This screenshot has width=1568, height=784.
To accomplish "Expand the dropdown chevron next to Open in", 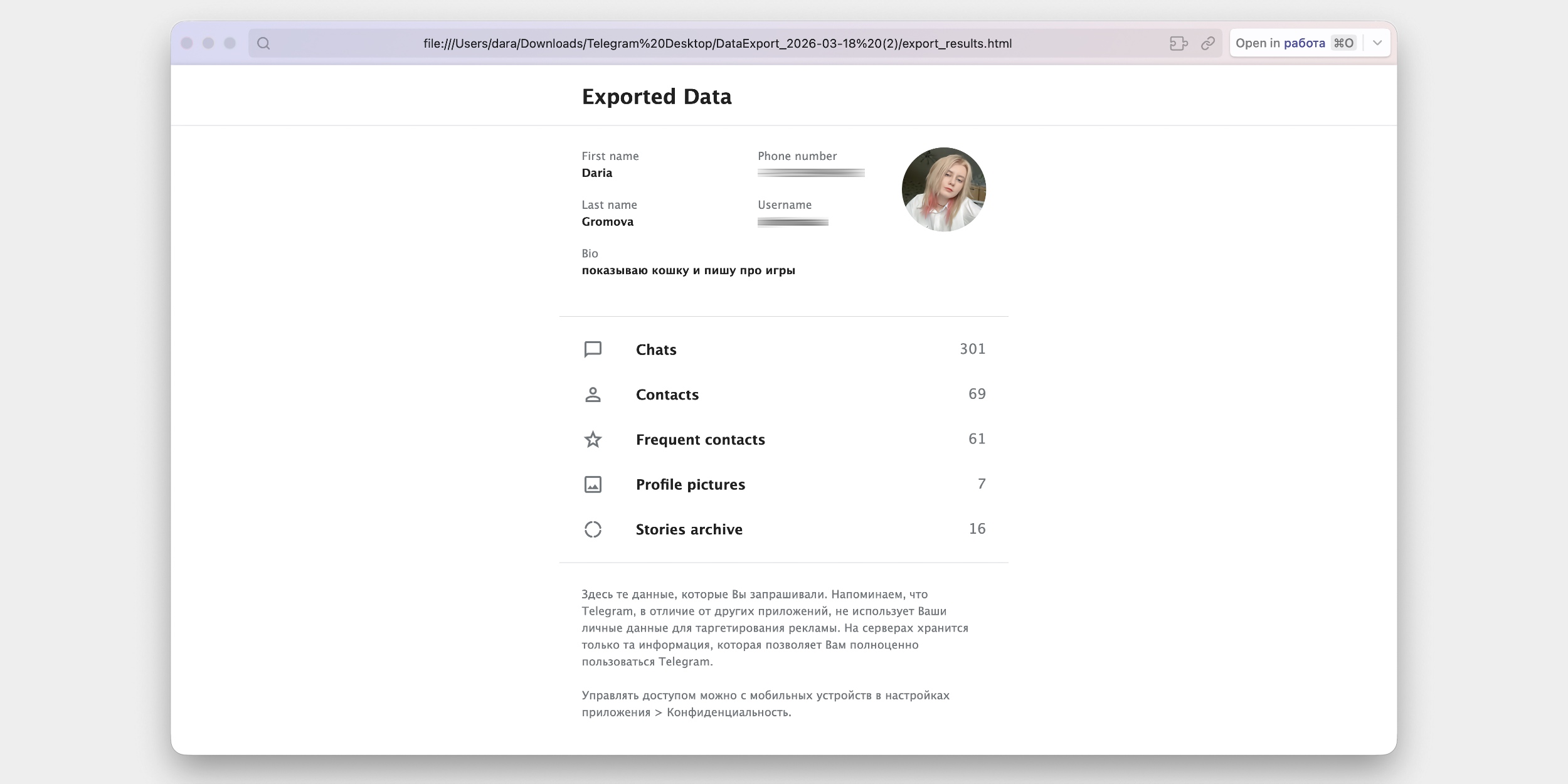I will 1377,43.
